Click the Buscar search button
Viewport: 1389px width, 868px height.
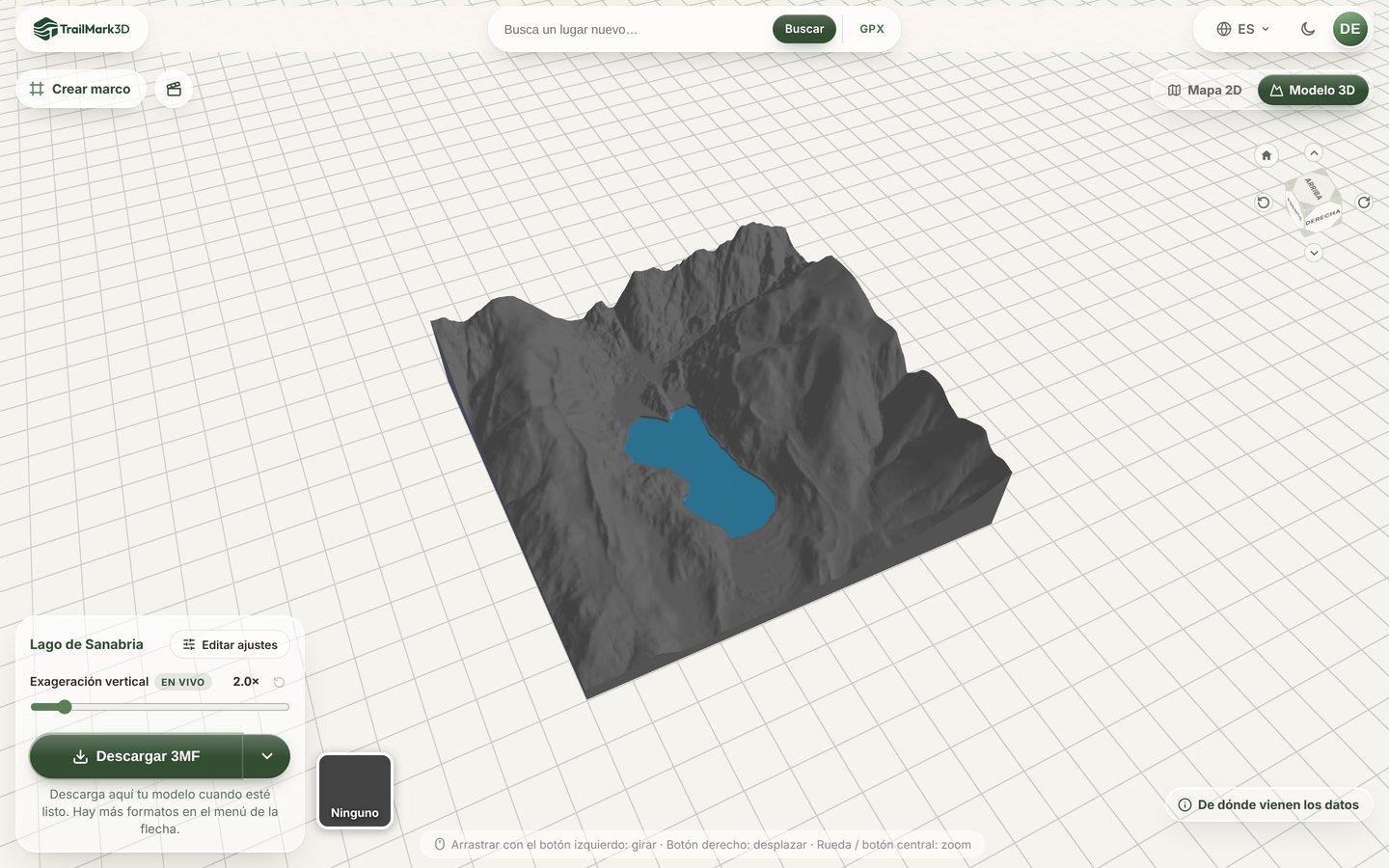tap(804, 29)
